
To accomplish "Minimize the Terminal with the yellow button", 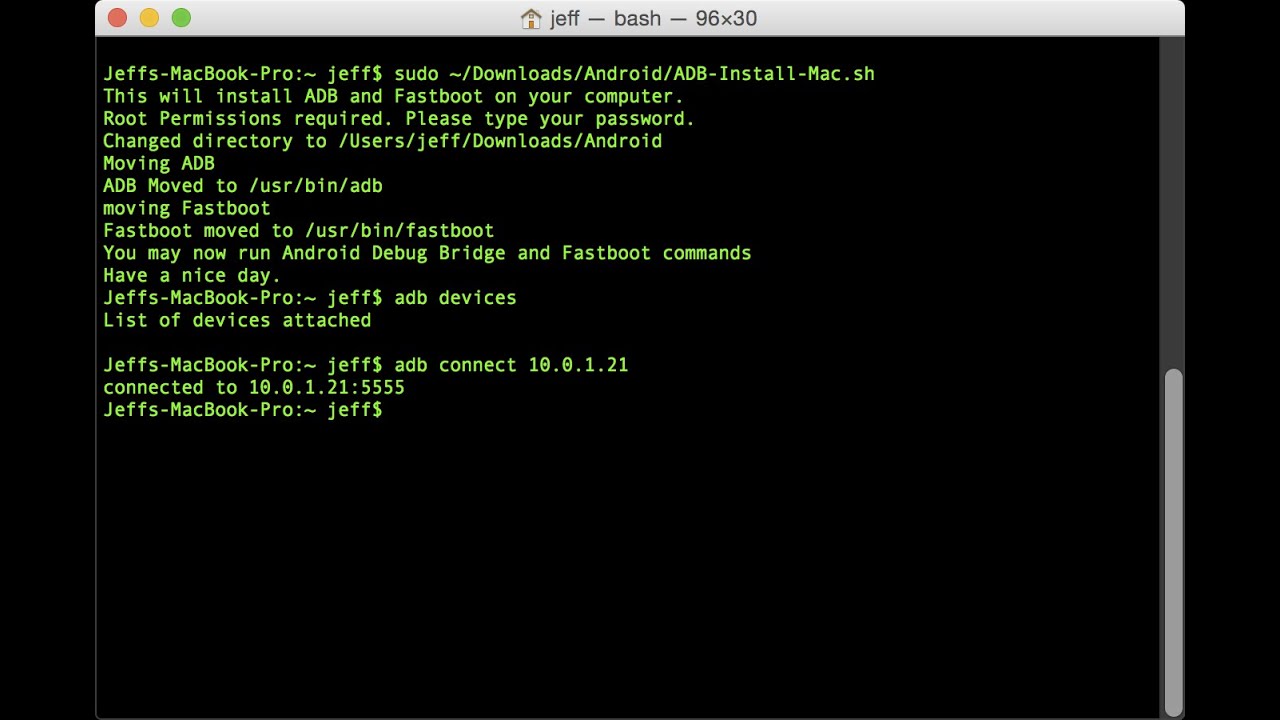I will tap(149, 18).
